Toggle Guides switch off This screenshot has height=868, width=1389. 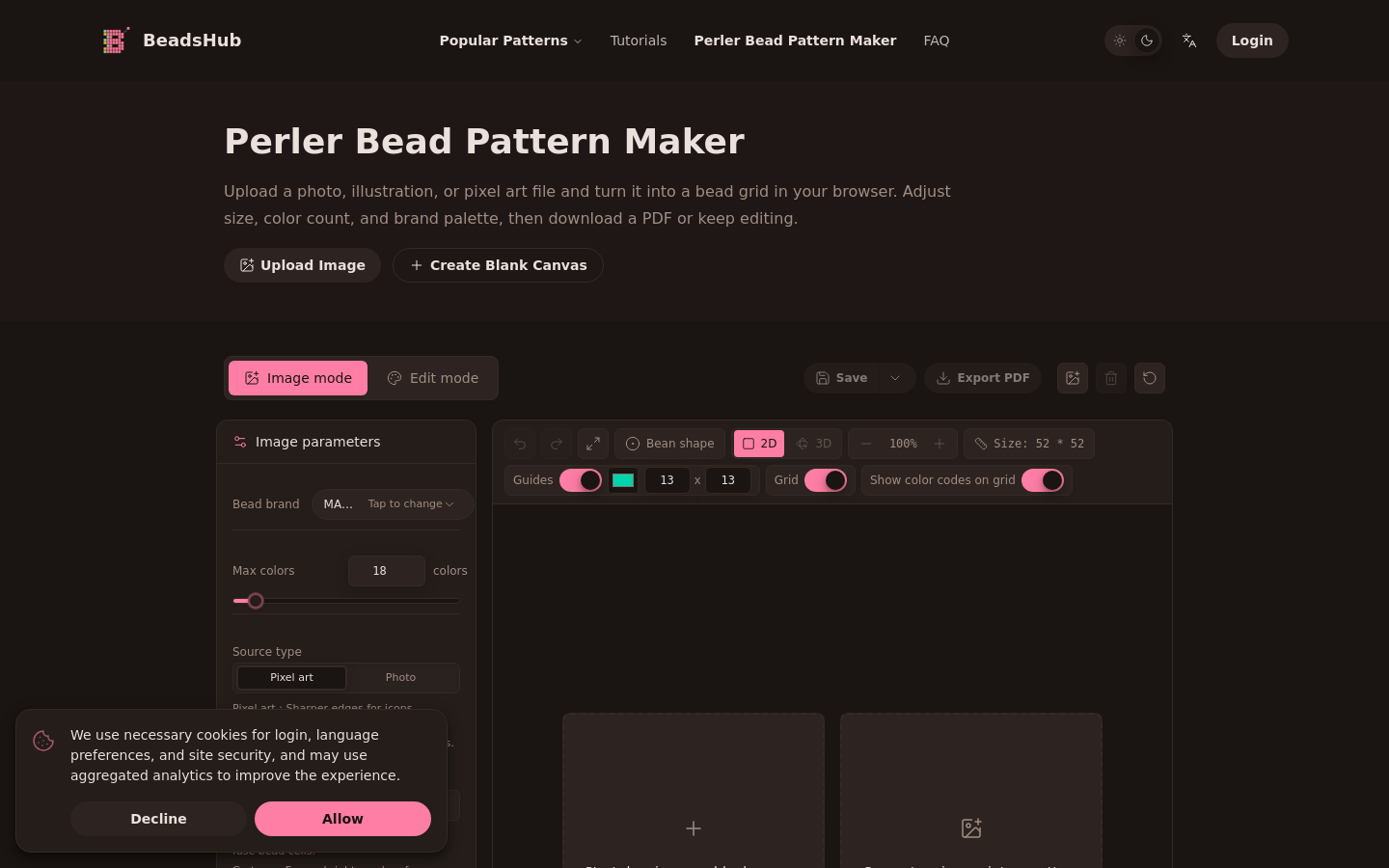pyautogui.click(x=581, y=480)
